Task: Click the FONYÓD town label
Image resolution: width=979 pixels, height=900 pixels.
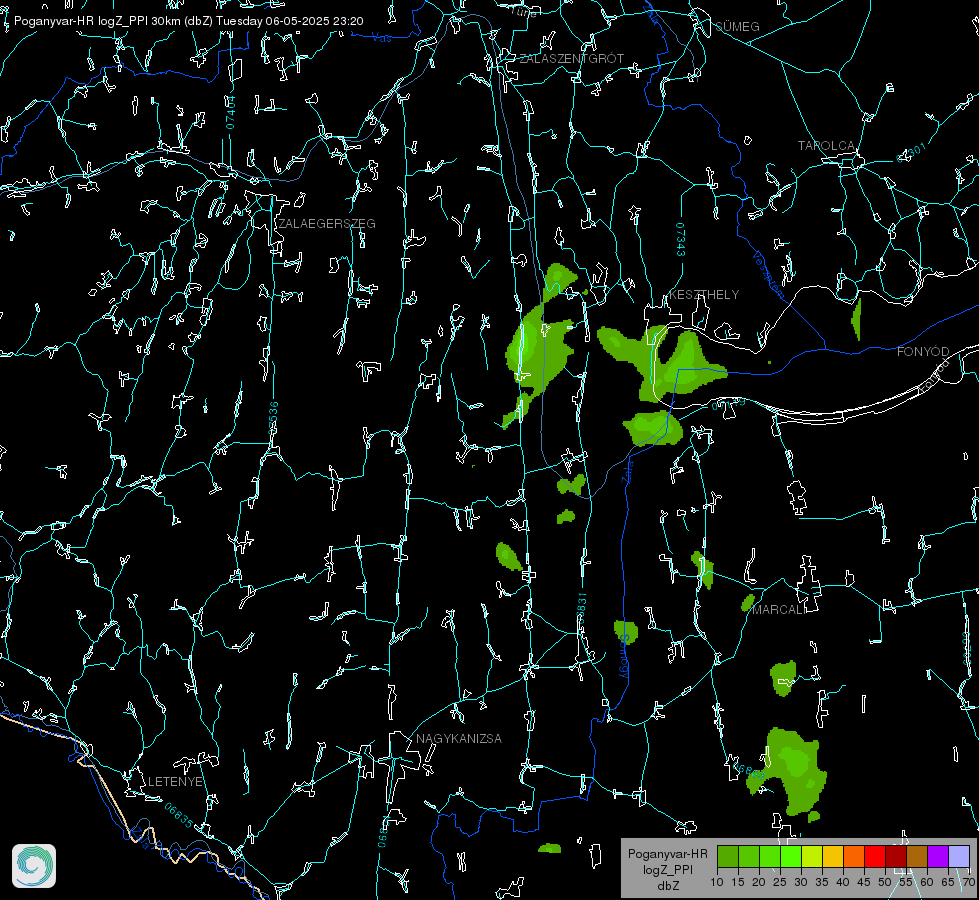Action: [923, 352]
